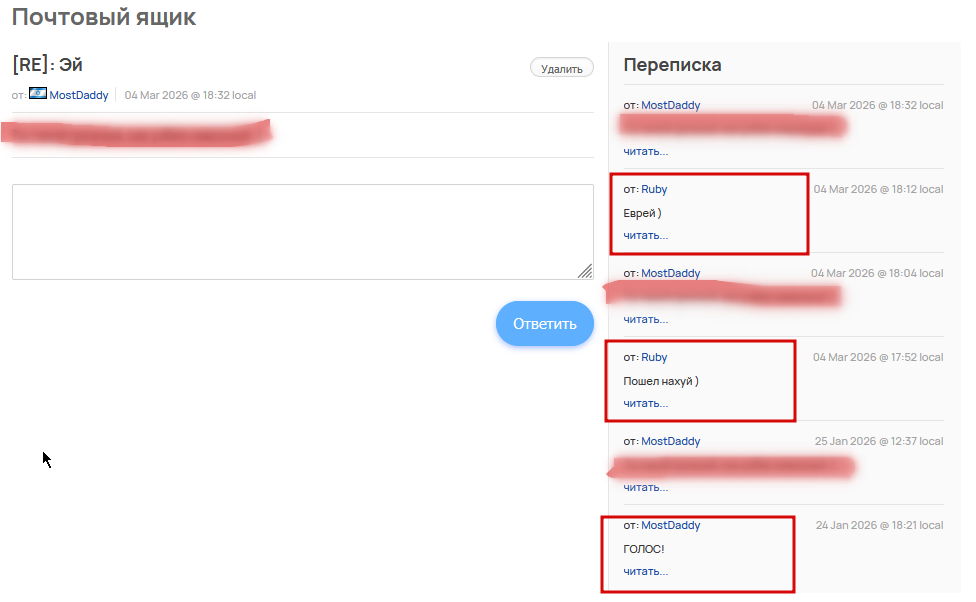Click the [RE]: Эй message subject
Image resolution: width=976 pixels, height=602 pixels.
[47, 65]
